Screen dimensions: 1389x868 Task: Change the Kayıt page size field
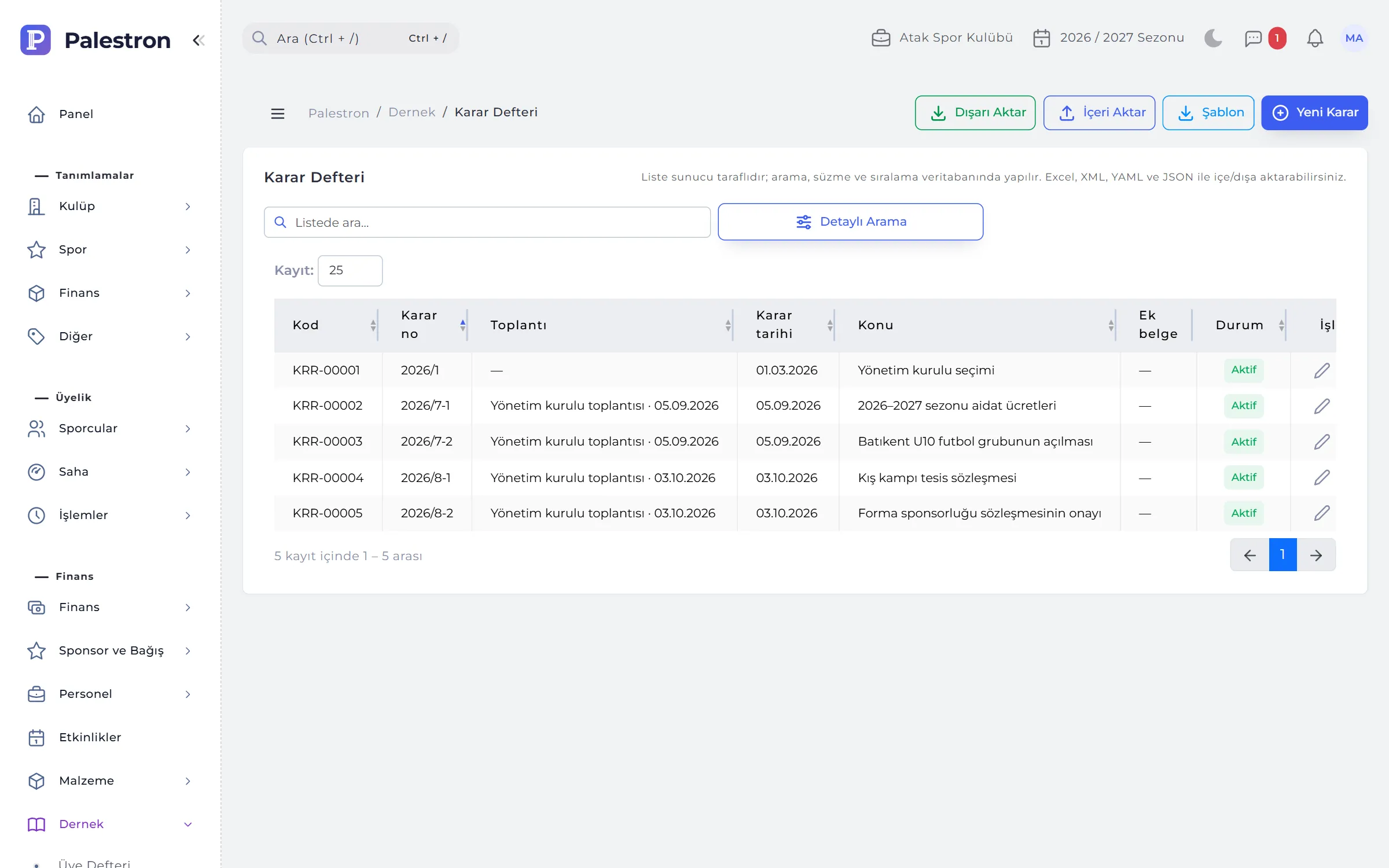point(350,271)
